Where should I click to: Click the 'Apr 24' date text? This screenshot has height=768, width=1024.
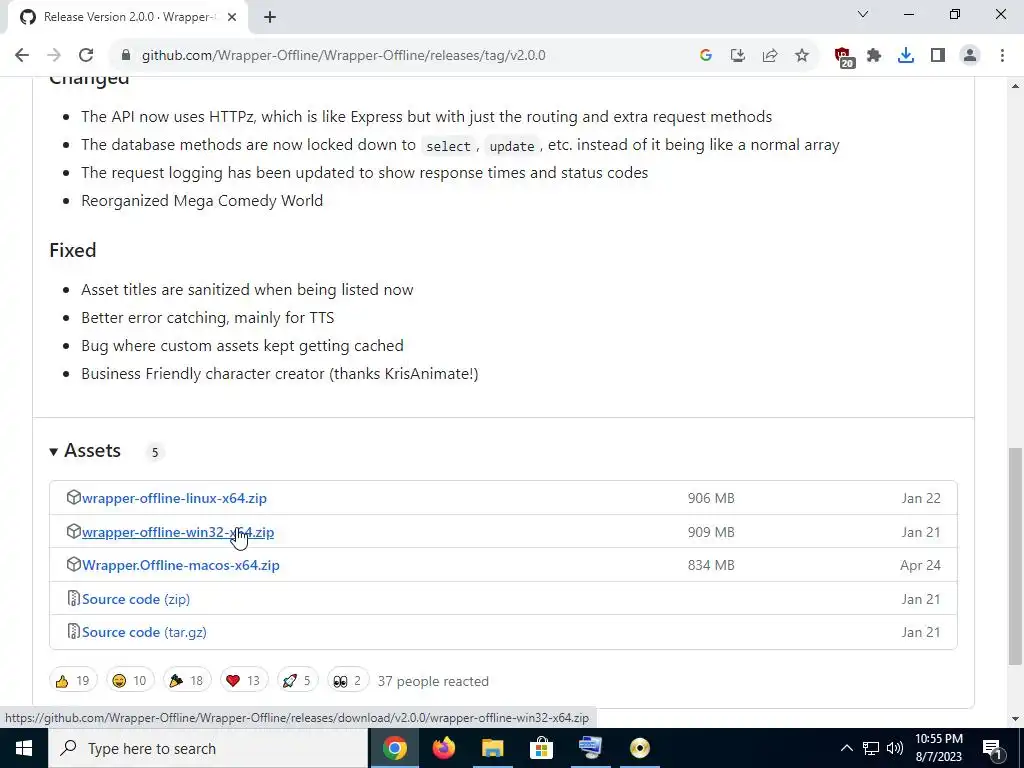(x=920, y=566)
